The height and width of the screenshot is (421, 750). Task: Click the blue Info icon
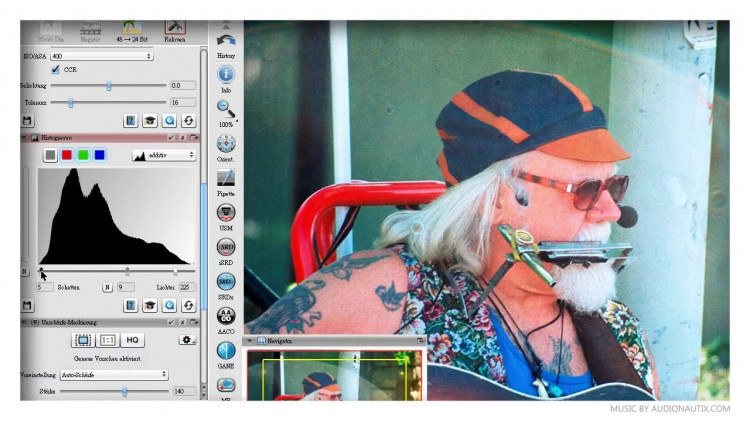pyautogui.click(x=226, y=75)
